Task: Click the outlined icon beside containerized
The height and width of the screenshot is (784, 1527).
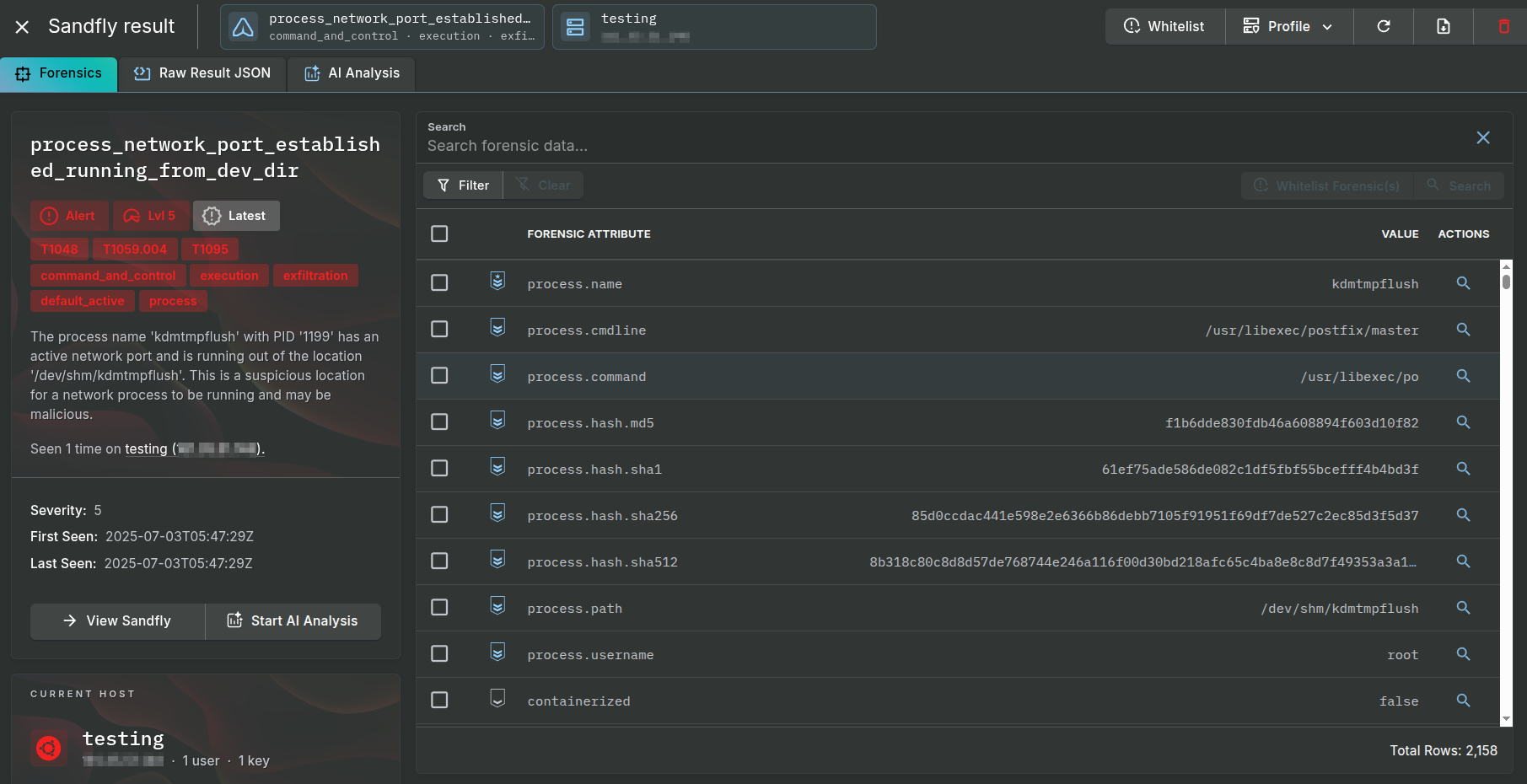Action: click(497, 698)
